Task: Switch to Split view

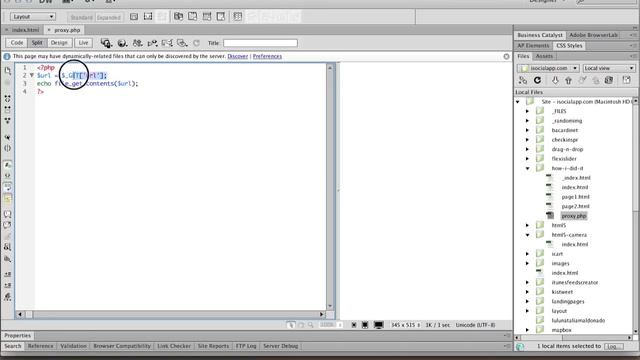Action: [37, 43]
